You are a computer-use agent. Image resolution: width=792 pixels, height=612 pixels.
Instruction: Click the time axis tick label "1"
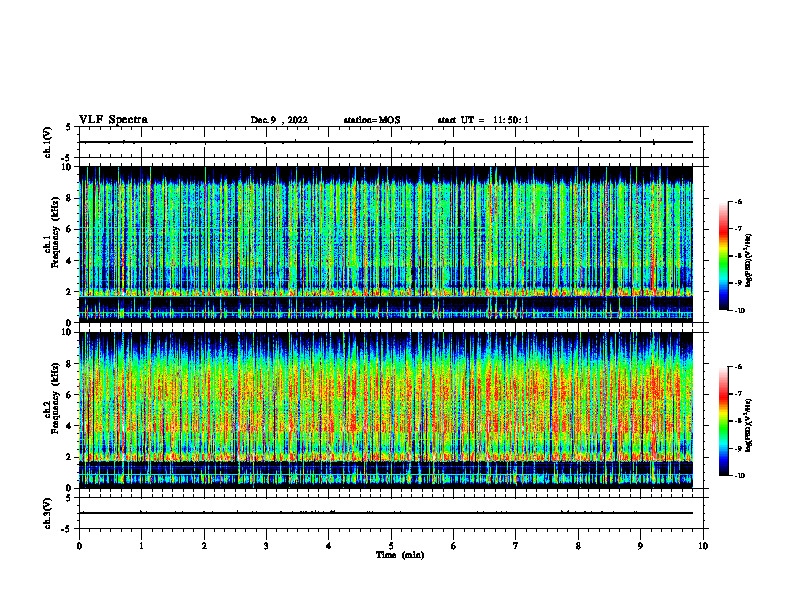coord(141,546)
